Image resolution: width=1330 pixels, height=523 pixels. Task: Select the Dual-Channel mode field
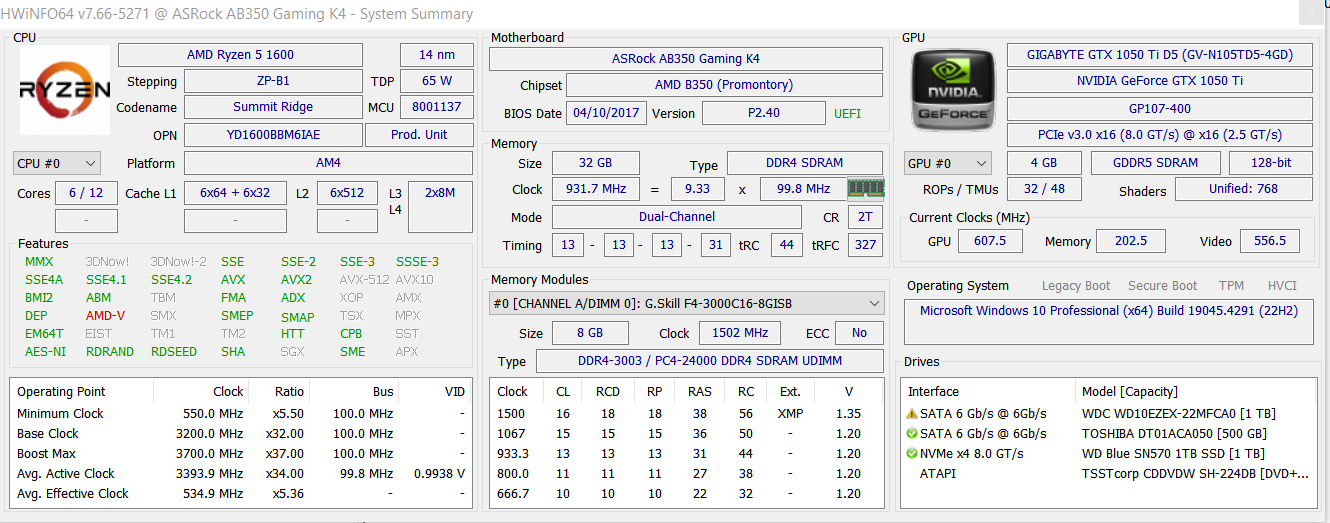[x=677, y=217]
